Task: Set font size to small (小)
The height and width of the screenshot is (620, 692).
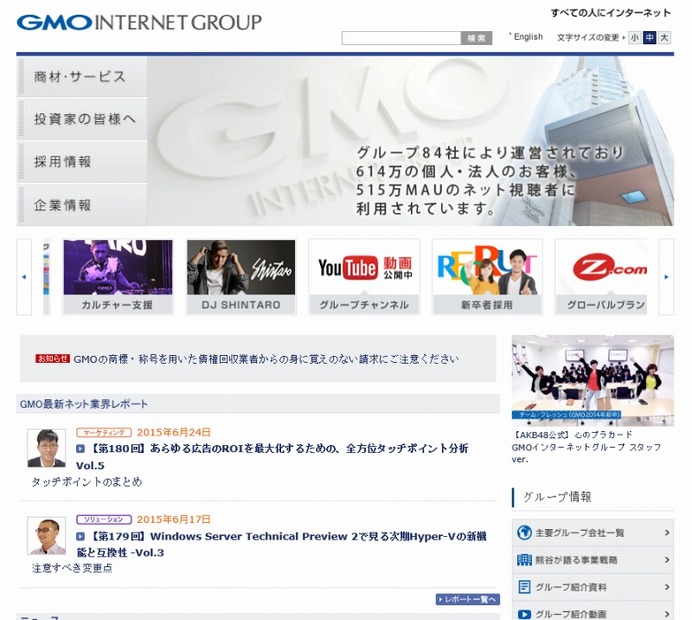Action: click(635, 38)
